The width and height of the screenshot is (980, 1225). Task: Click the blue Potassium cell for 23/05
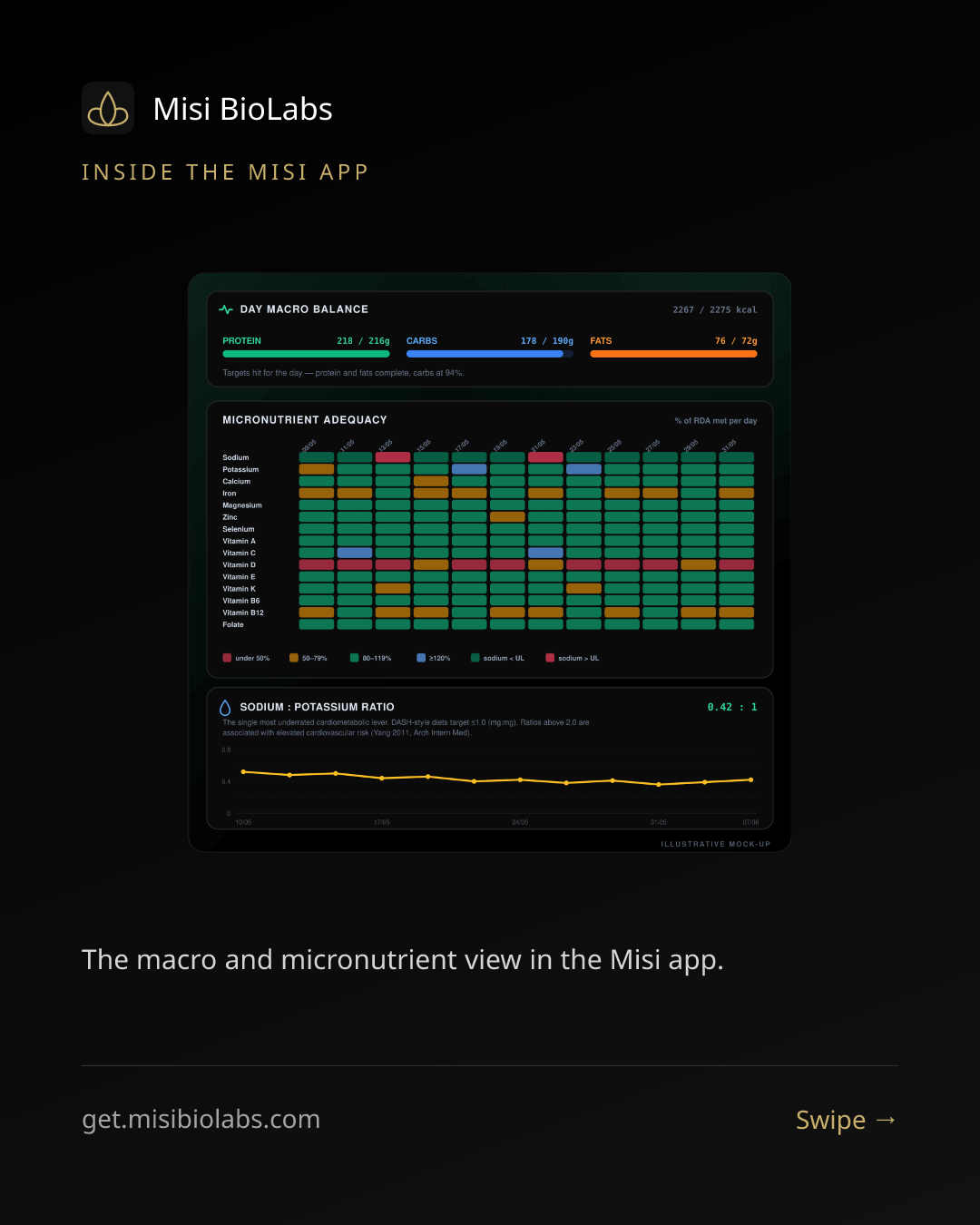click(583, 469)
